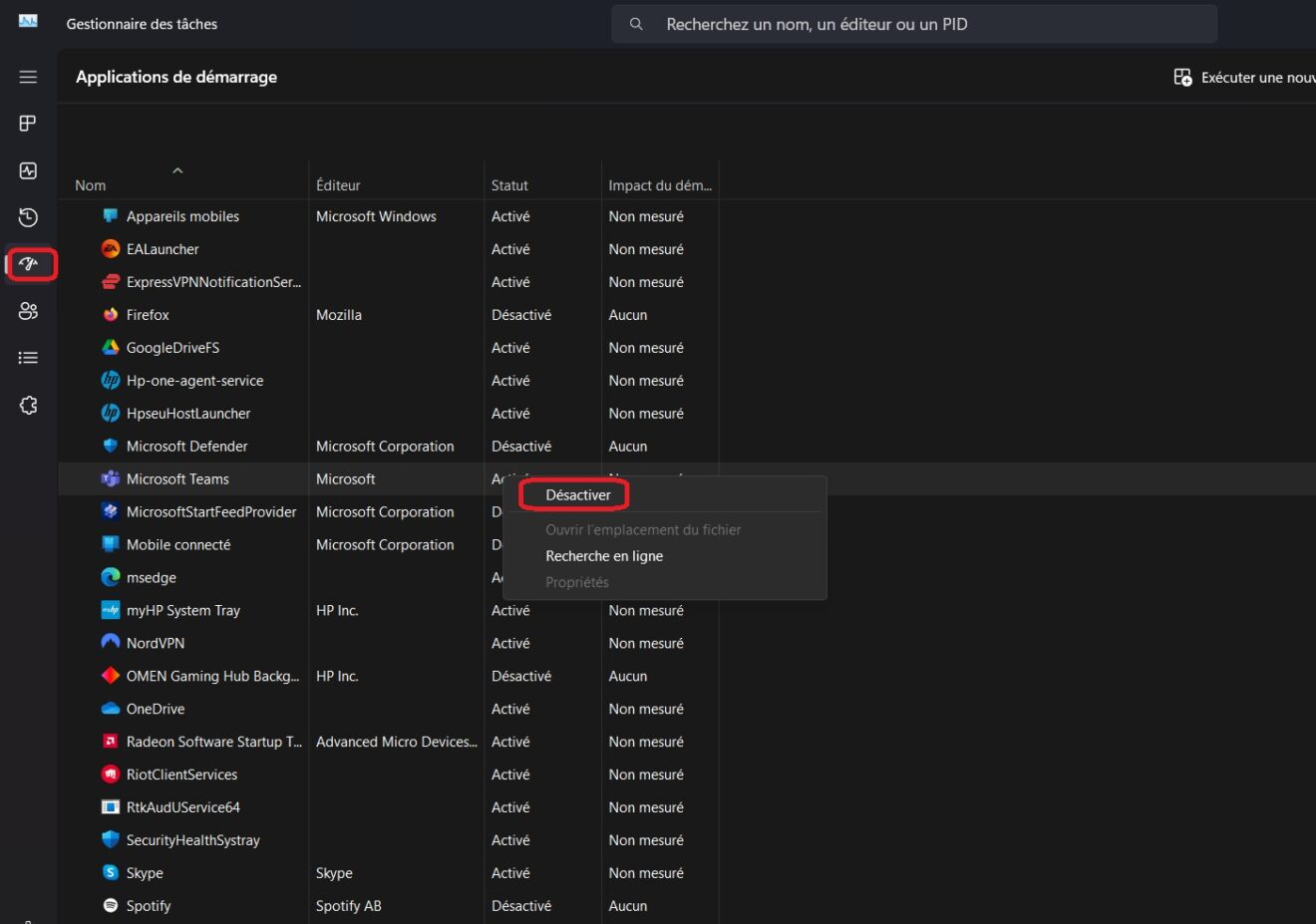The width and height of the screenshot is (1316, 924).
Task: Click Spotify AB publisher cell
Action: click(x=349, y=906)
